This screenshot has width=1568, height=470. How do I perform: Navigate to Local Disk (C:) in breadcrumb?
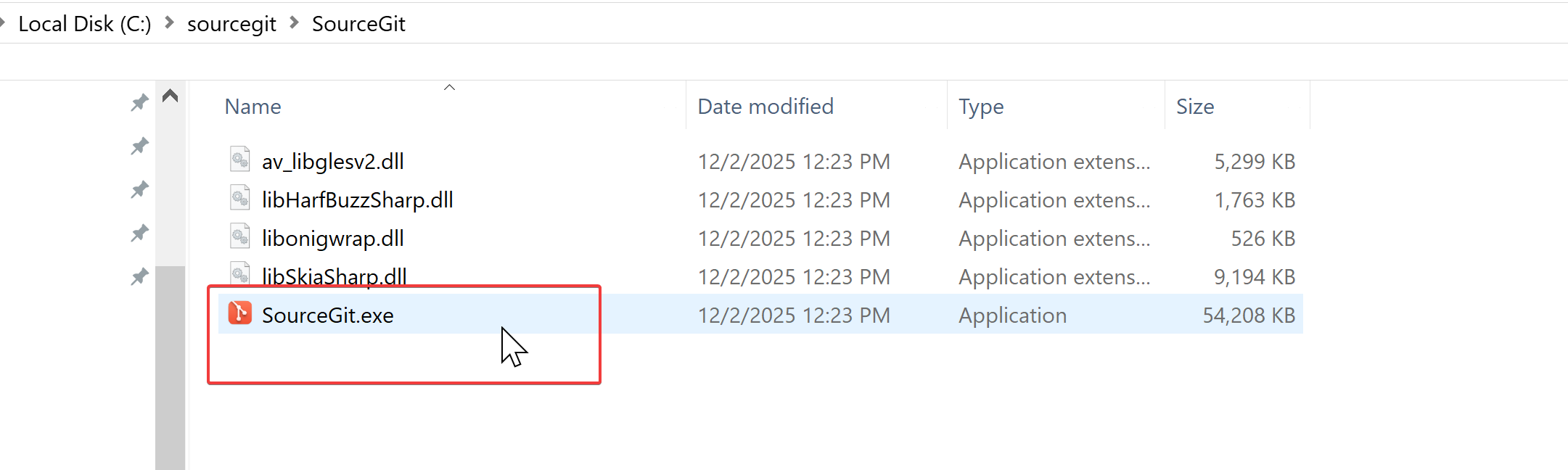coord(84,24)
